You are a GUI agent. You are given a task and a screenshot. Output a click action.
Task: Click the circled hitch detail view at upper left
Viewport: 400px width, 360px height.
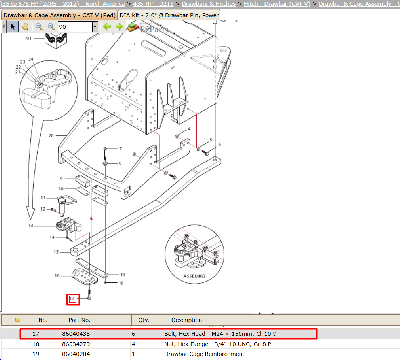point(48,90)
